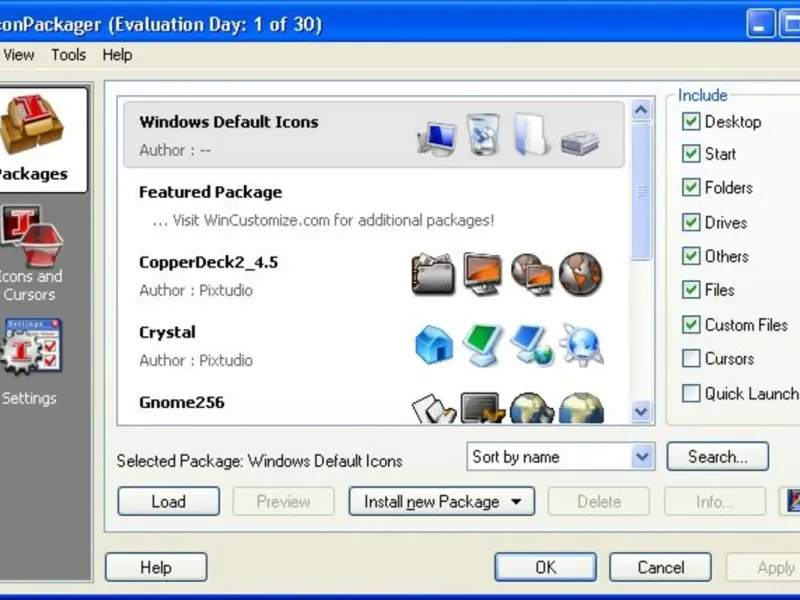Click the Search... button

[717, 457]
